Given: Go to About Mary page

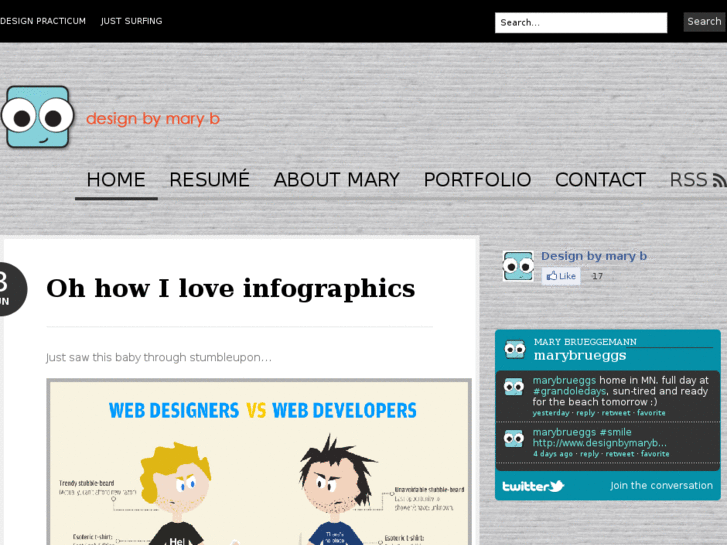Looking at the screenshot, I should coord(337,180).
